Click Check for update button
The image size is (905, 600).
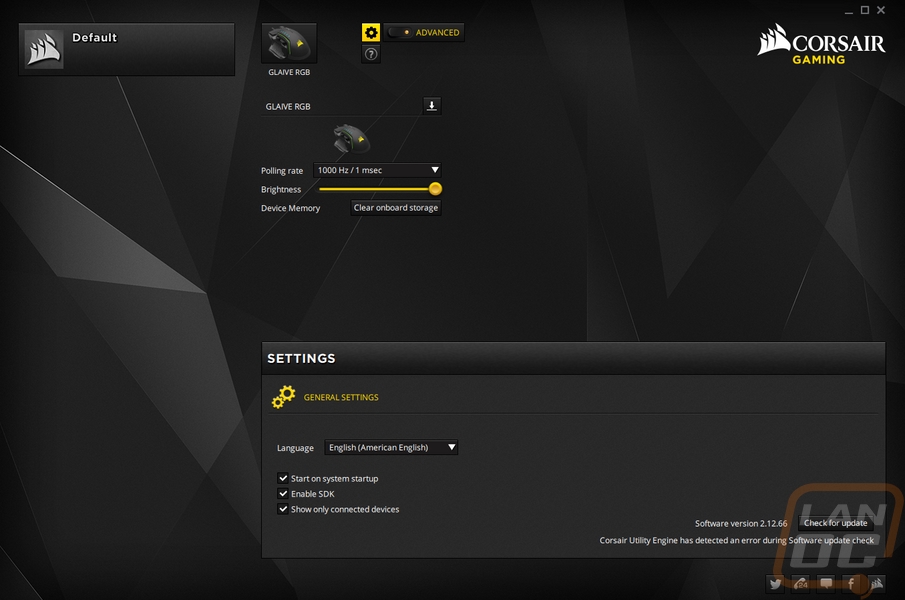point(836,523)
